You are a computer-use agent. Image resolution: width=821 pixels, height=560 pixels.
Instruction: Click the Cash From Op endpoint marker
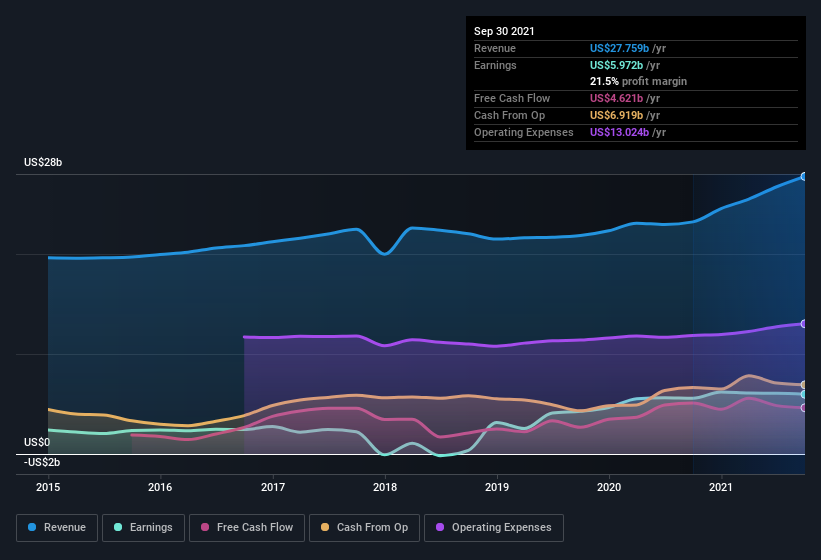coord(804,385)
